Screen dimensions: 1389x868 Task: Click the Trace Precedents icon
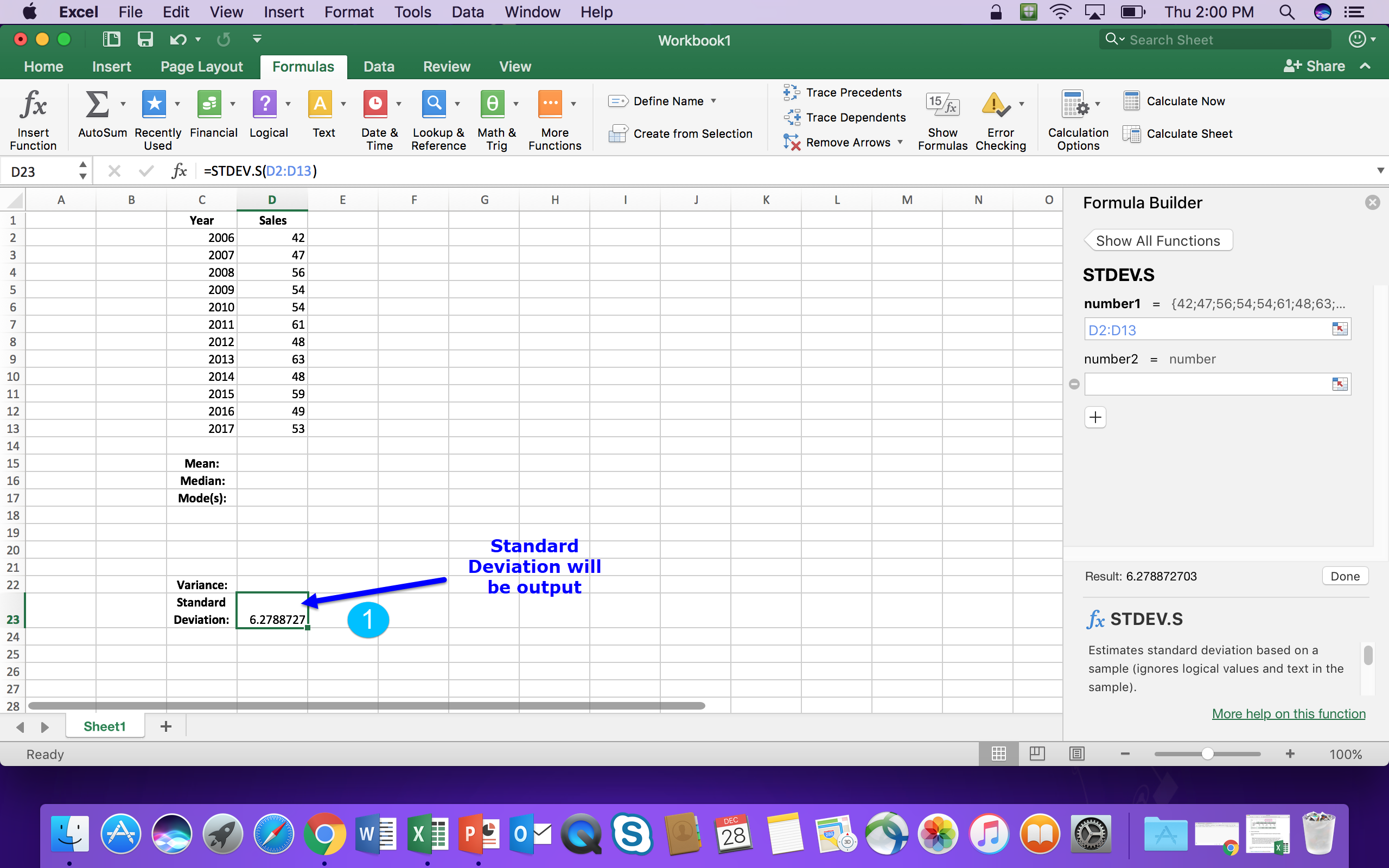click(792, 92)
